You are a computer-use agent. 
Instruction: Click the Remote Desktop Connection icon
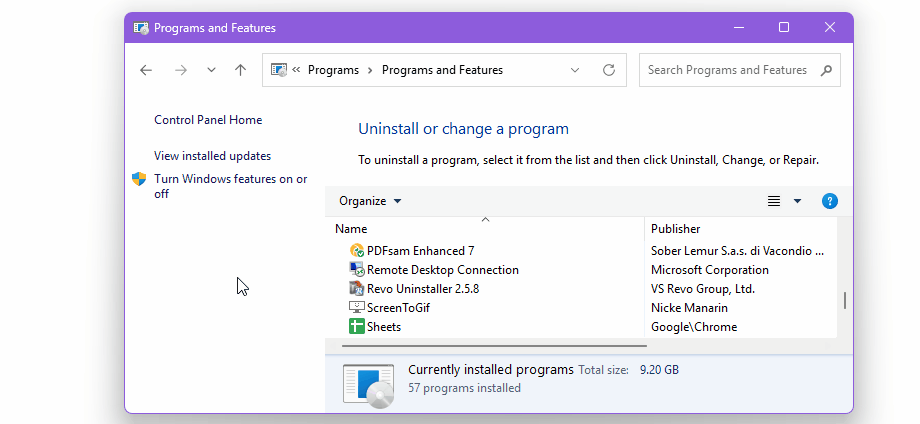[357, 270]
